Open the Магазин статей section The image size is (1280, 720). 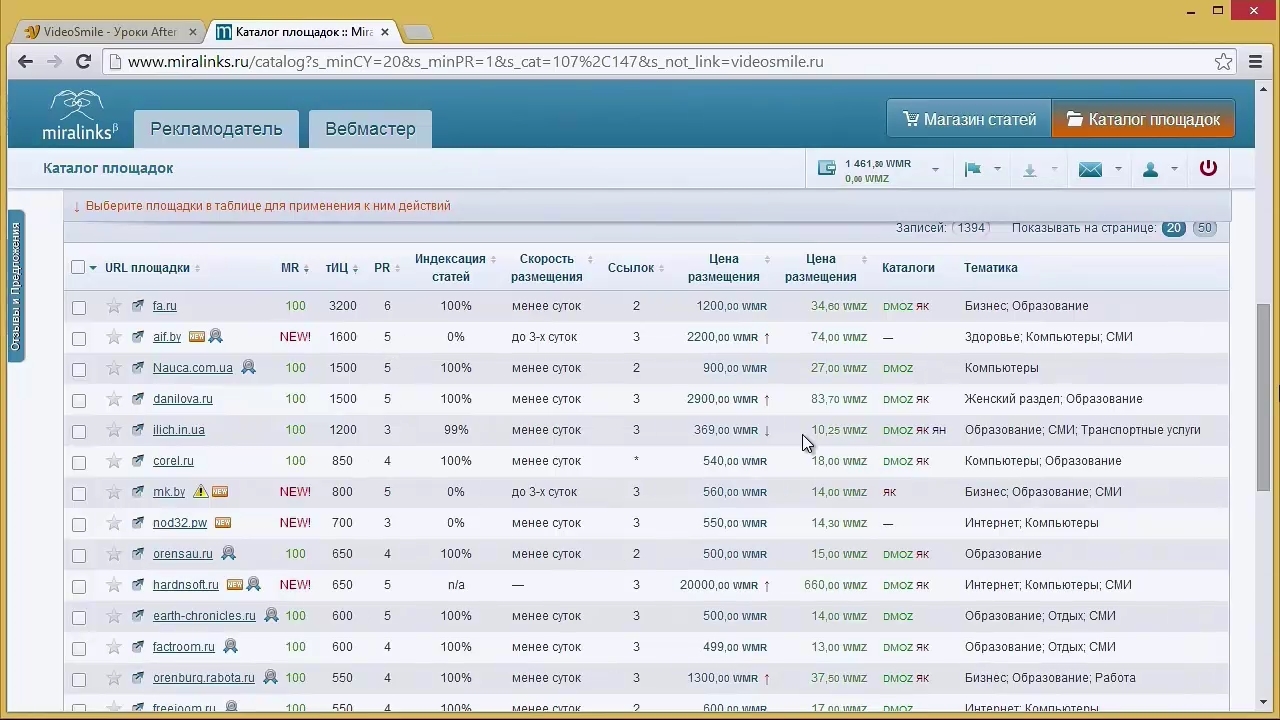(969, 119)
